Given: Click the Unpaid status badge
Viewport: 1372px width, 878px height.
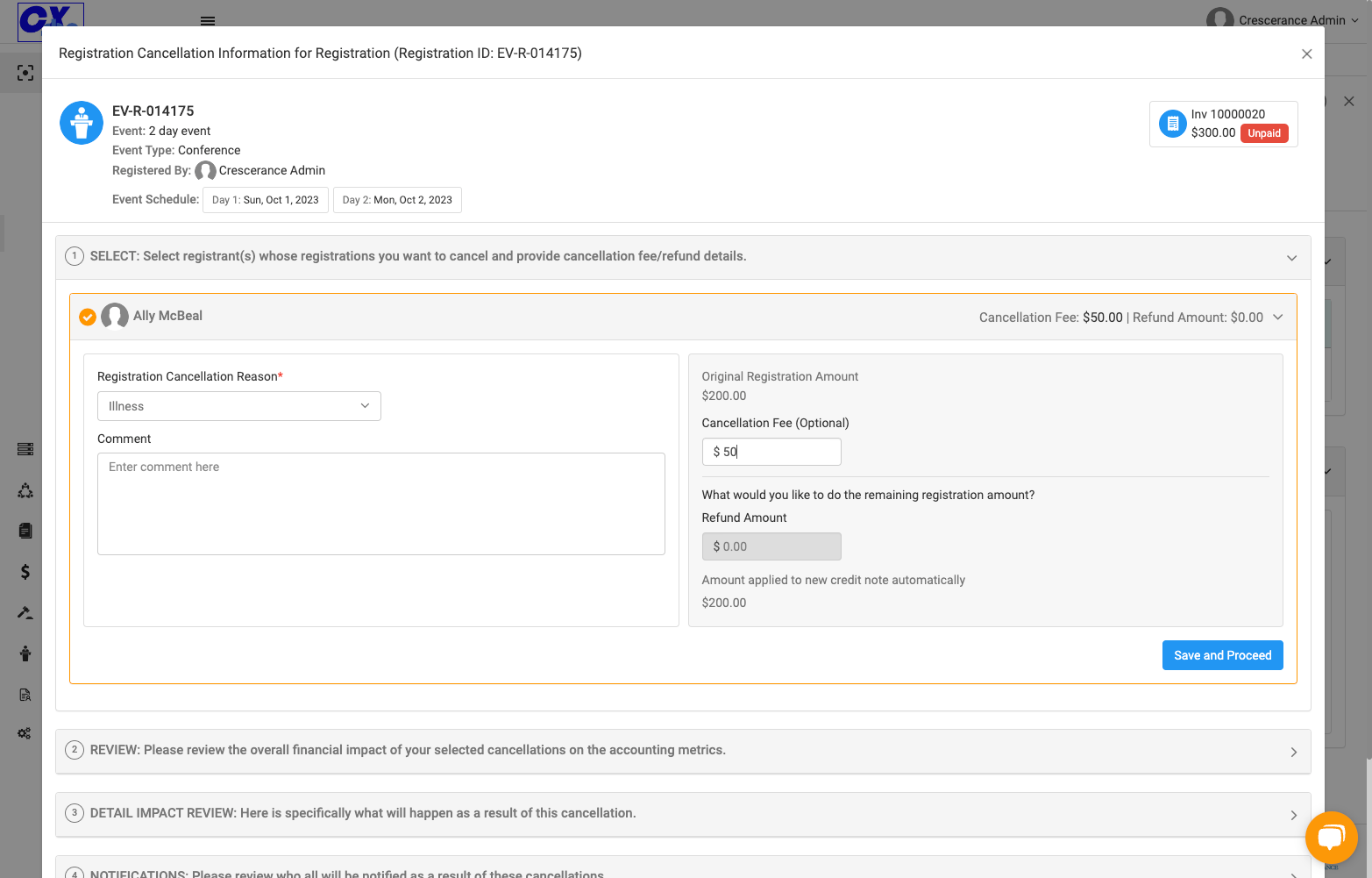Looking at the screenshot, I should 1264,133.
